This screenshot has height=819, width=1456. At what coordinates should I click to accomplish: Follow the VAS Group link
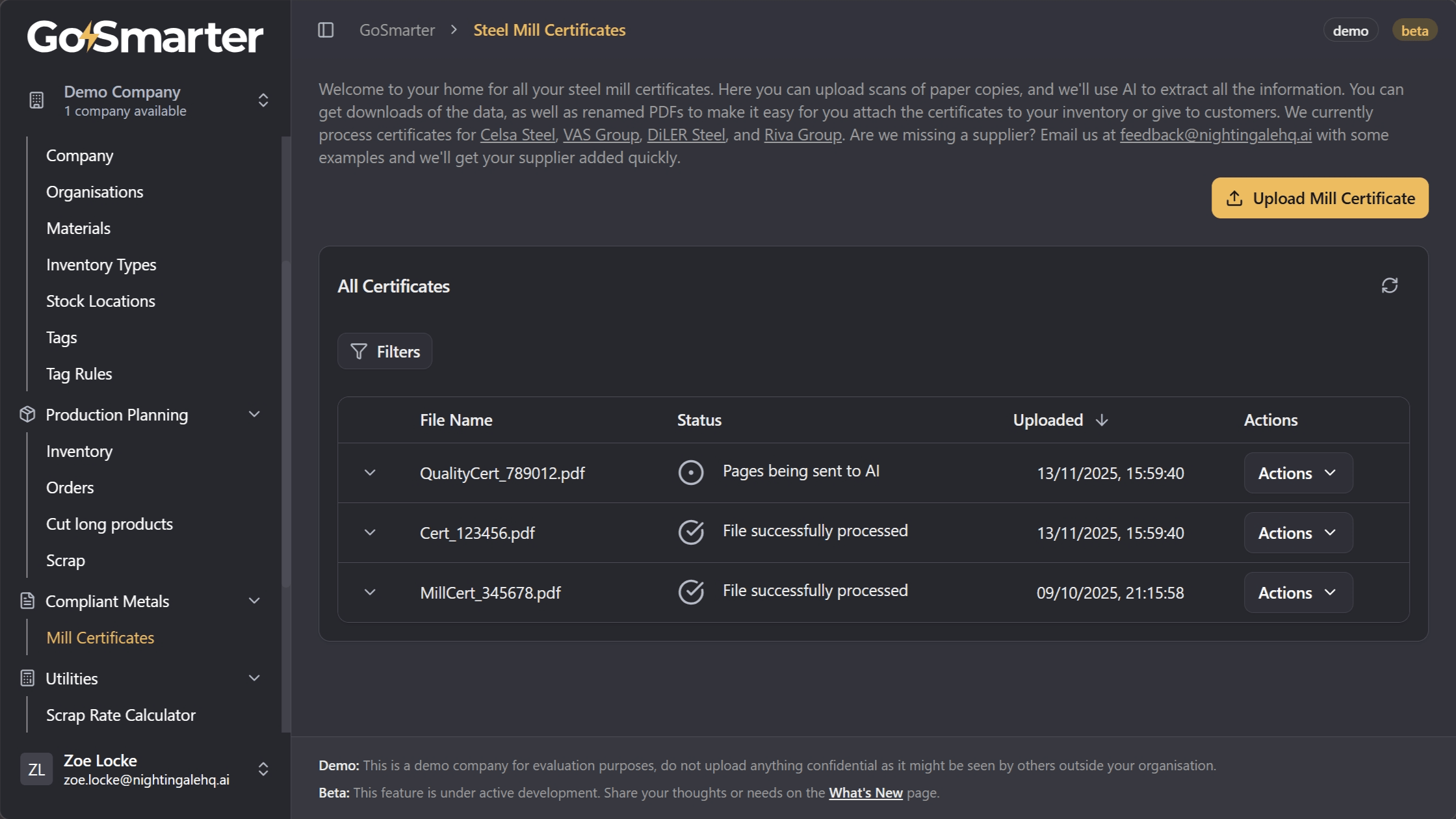click(x=601, y=135)
